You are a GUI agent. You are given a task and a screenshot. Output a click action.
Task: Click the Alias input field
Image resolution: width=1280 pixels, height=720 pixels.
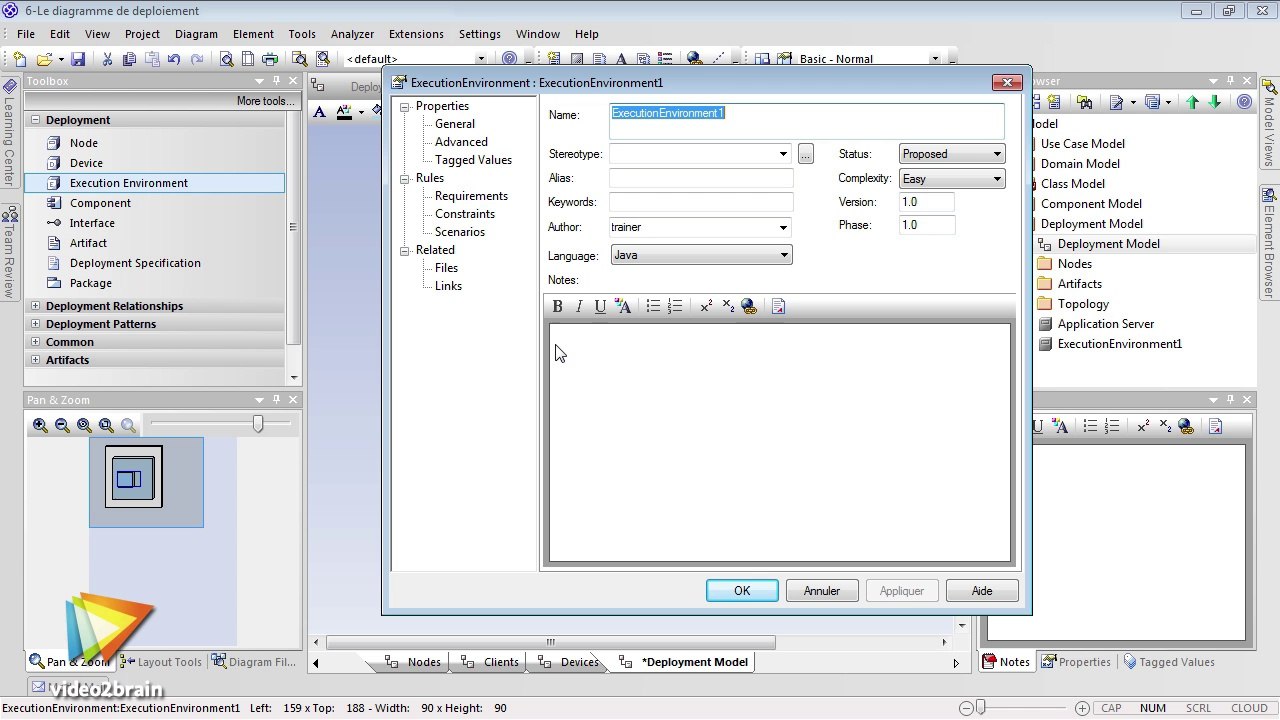click(x=701, y=178)
